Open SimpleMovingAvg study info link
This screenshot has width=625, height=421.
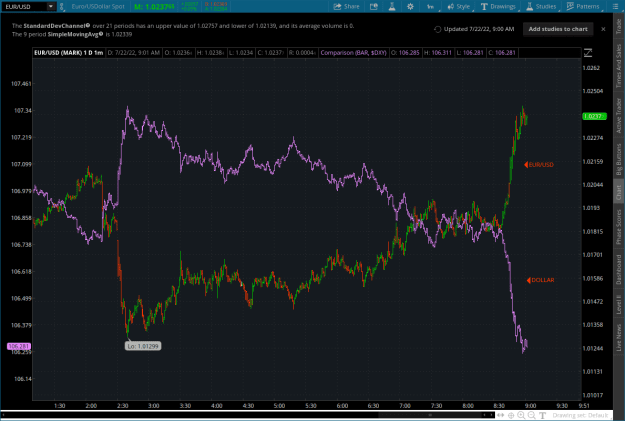(x=75, y=34)
